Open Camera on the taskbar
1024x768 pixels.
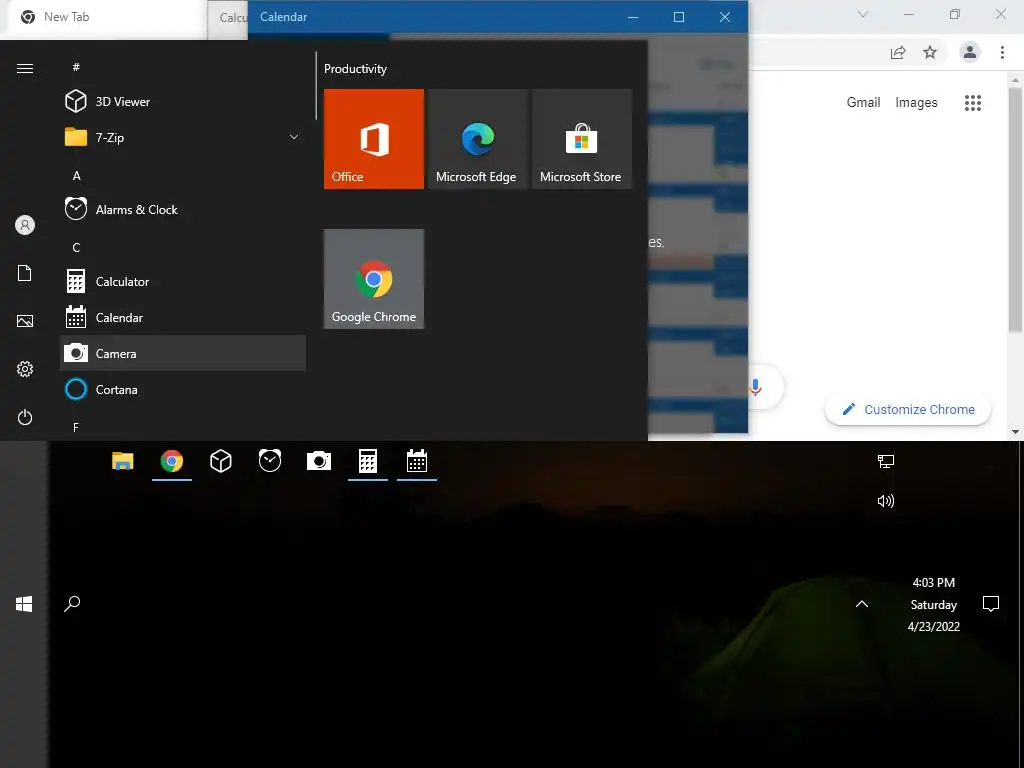[x=319, y=461]
